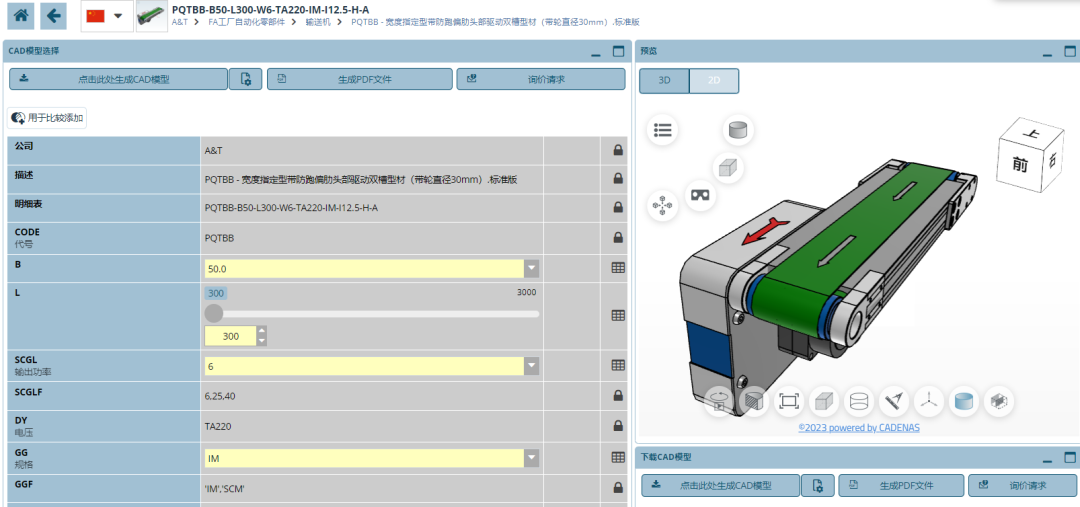Expand the B value 50.0 dropdown
The width and height of the screenshot is (1080, 507).
coord(531,268)
